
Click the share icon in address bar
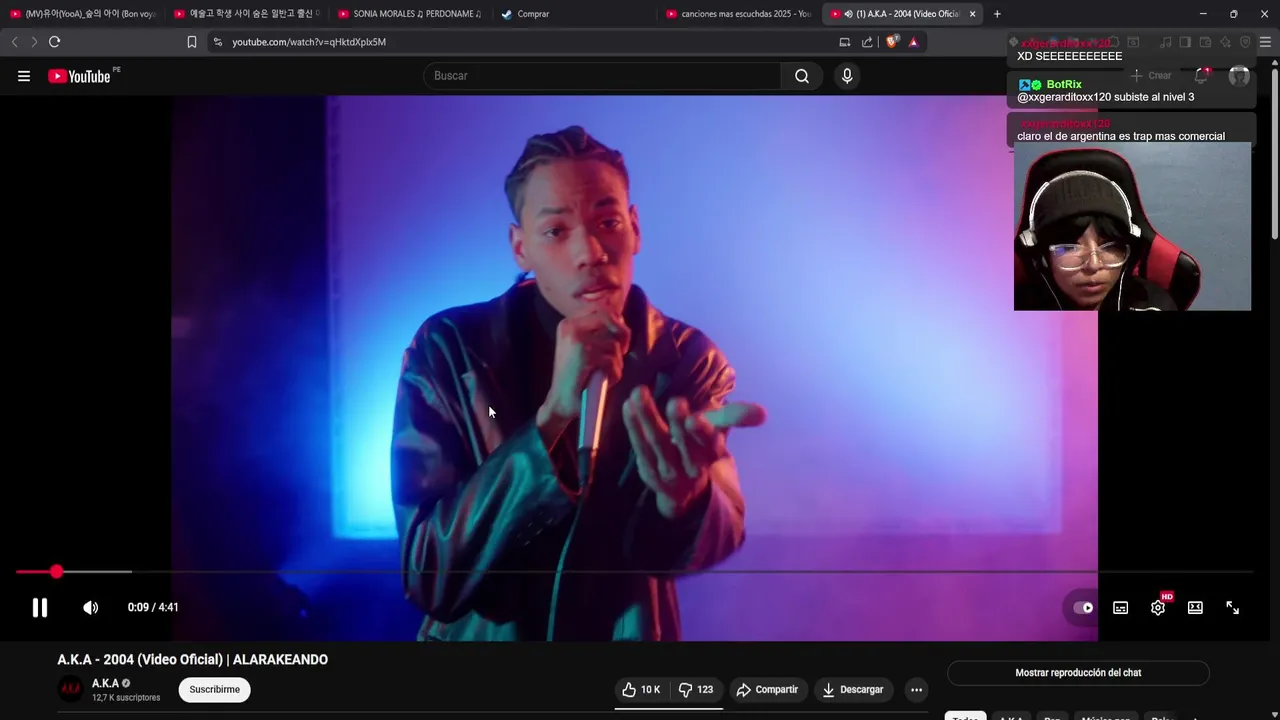pos(867,42)
